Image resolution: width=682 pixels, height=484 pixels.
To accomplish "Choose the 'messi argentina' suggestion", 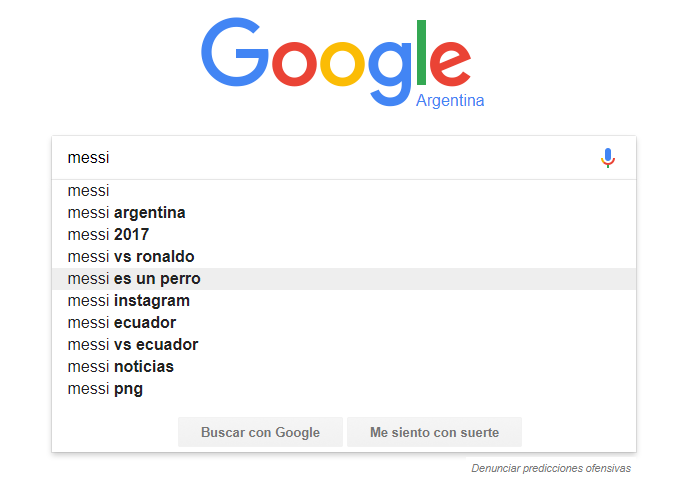I will [x=344, y=213].
